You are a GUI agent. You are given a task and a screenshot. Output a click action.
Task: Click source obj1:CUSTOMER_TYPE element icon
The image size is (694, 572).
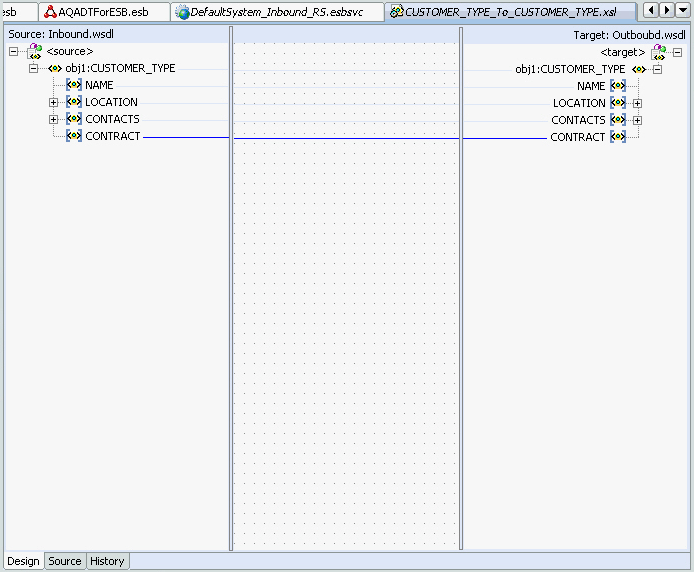click(55, 69)
